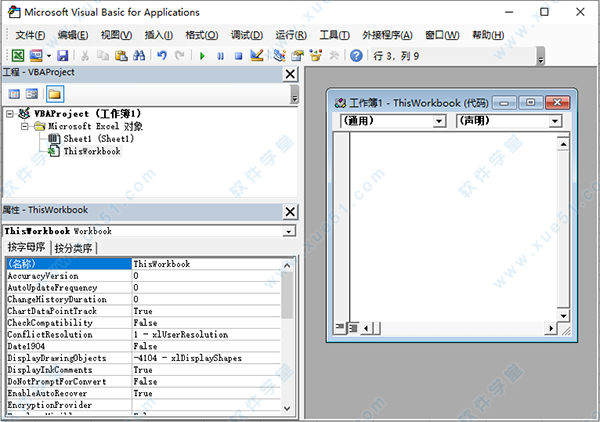Open the 格式(O) menu

click(202, 35)
